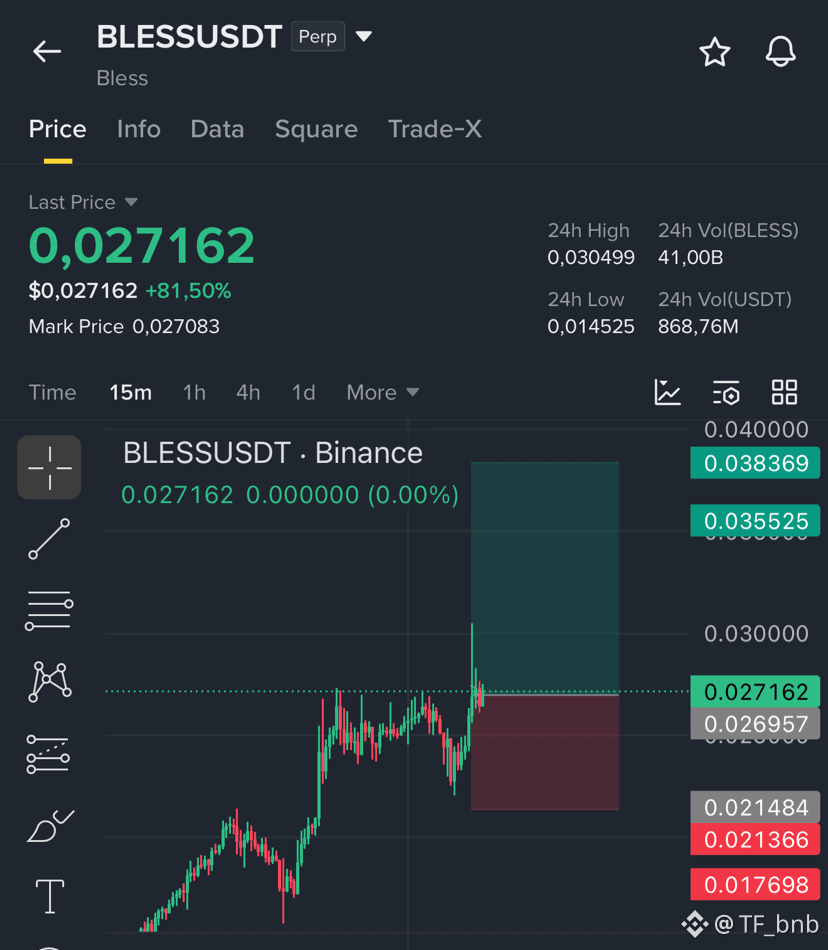828x950 pixels.
Task: Click the 24h High value 0,030499
Action: 591,257
